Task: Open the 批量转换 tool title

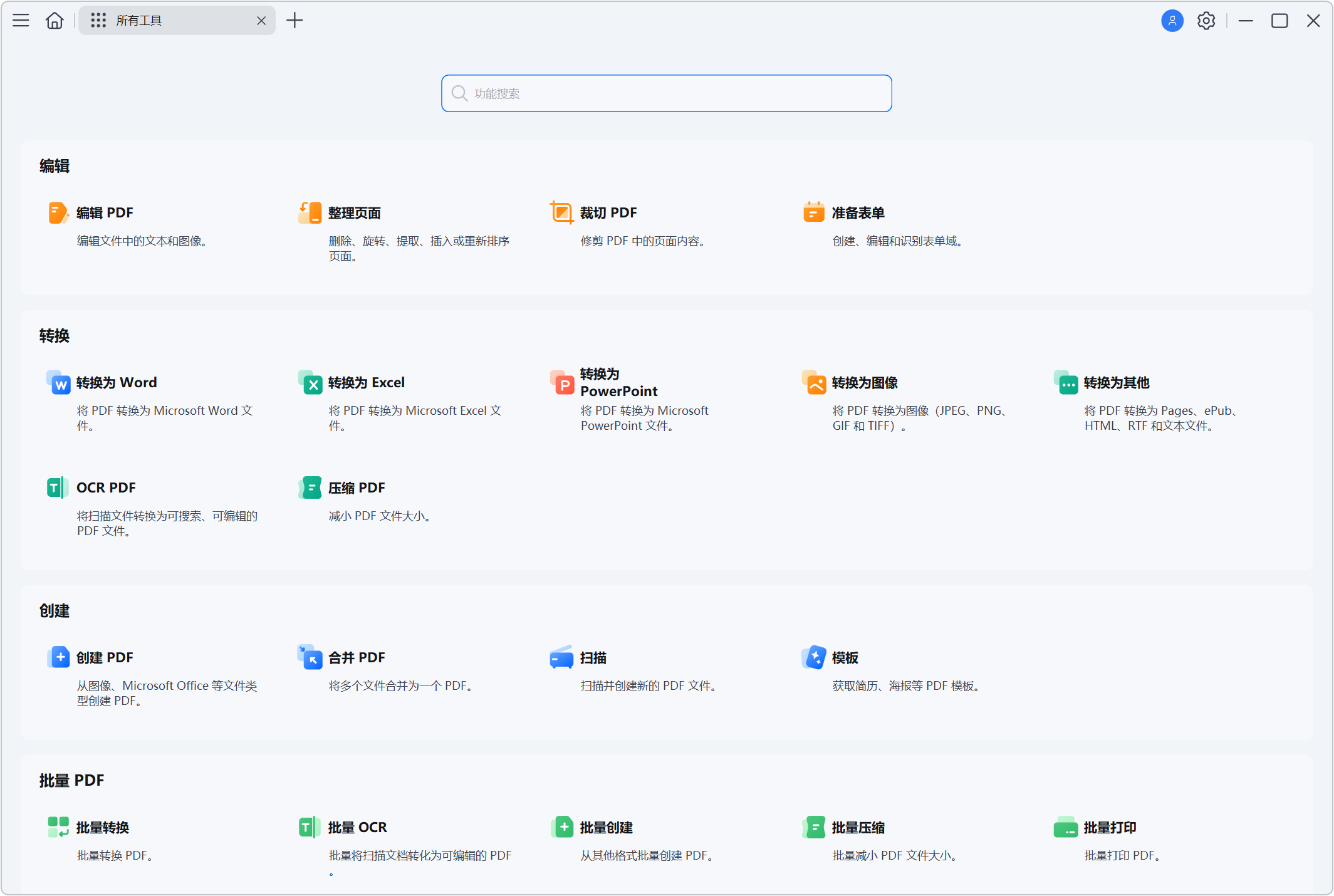Action: tap(103, 828)
